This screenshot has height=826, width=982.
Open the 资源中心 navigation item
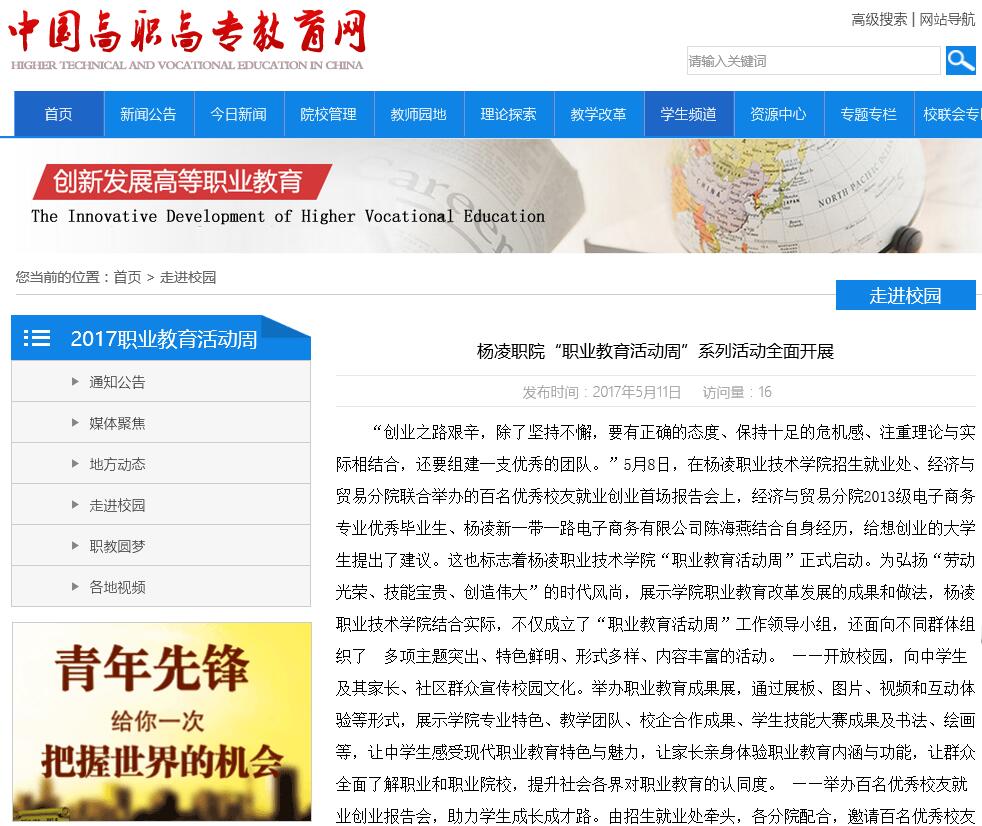[778, 114]
